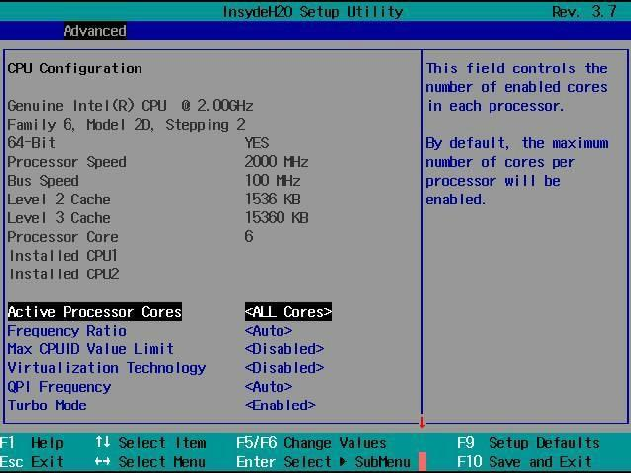This screenshot has height=473, width=631.
Task: Toggle Virtualization Technology <Disabled> value
Action: pyautogui.click(x=284, y=368)
